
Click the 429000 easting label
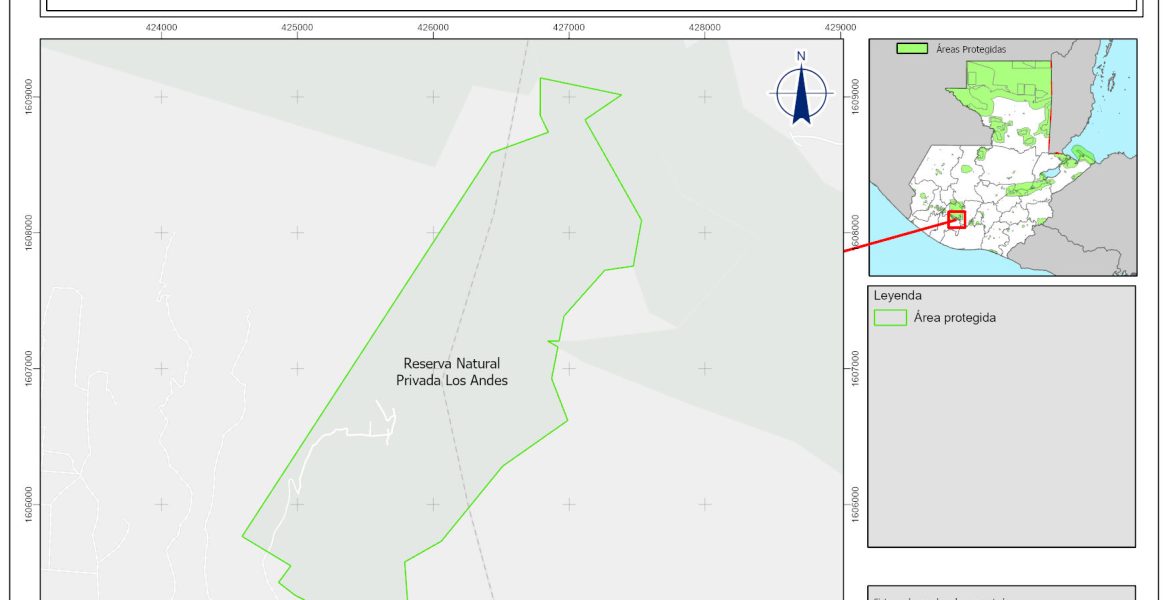click(840, 28)
